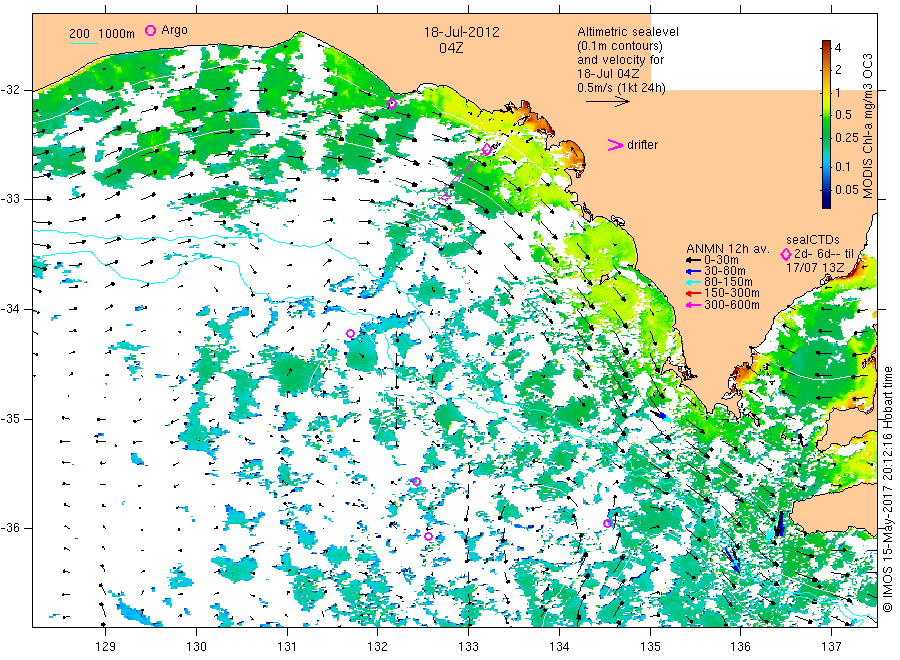Click the '30-80m' depth label
This screenshot has height=660, width=900.
tap(725, 271)
